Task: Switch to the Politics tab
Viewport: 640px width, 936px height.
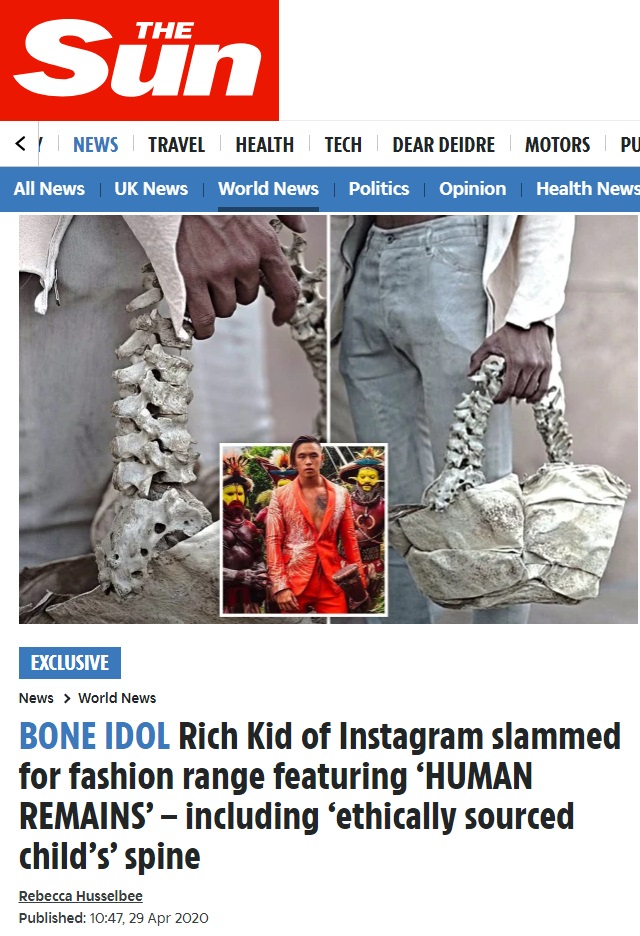Action: click(379, 189)
